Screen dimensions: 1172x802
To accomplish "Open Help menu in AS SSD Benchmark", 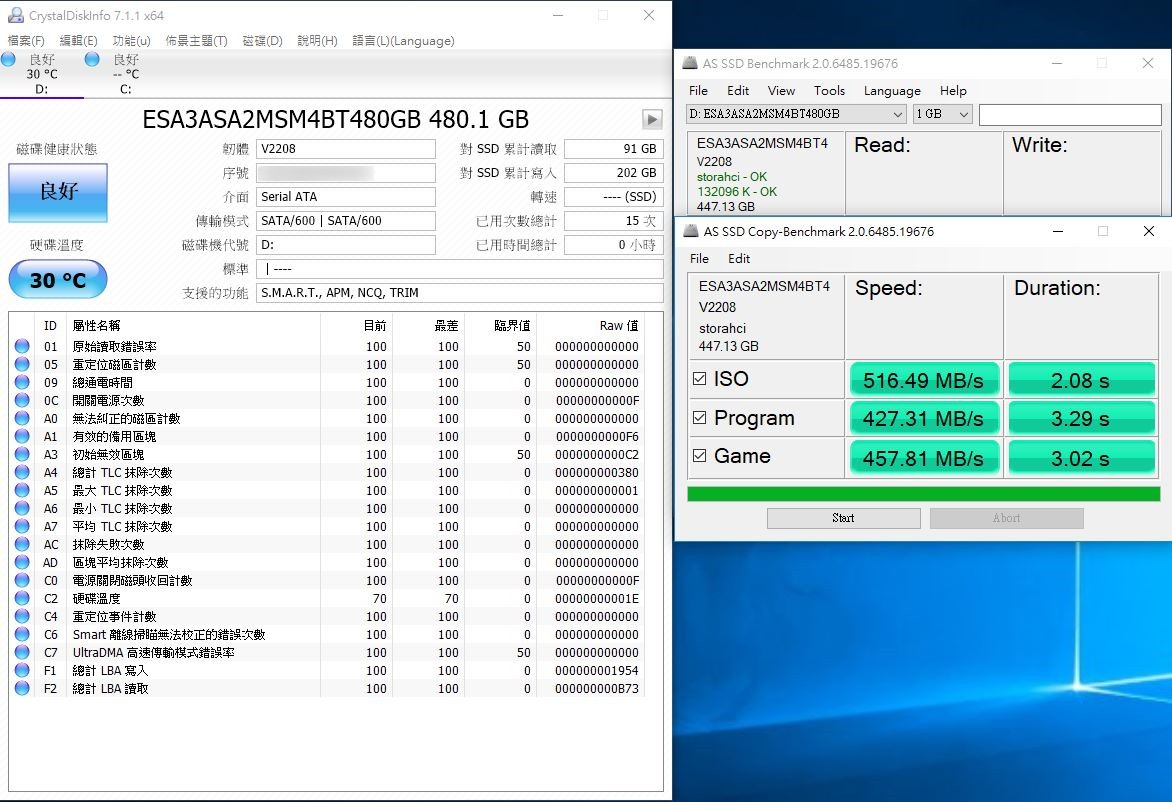I will (x=953, y=90).
